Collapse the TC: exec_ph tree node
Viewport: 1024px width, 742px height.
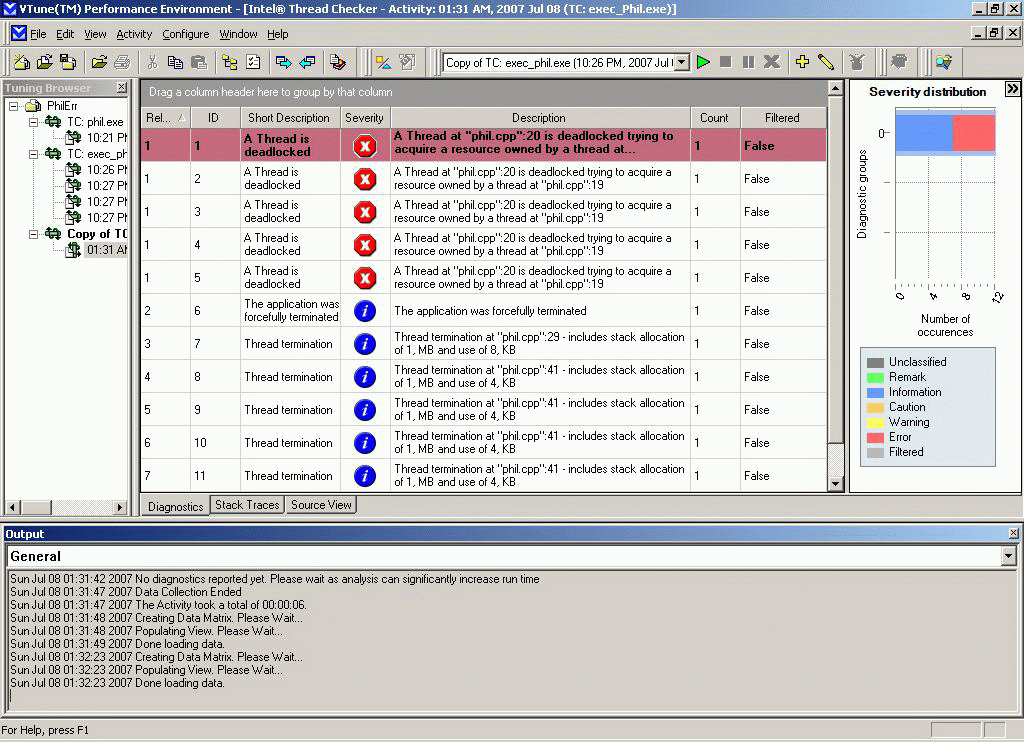33,154
